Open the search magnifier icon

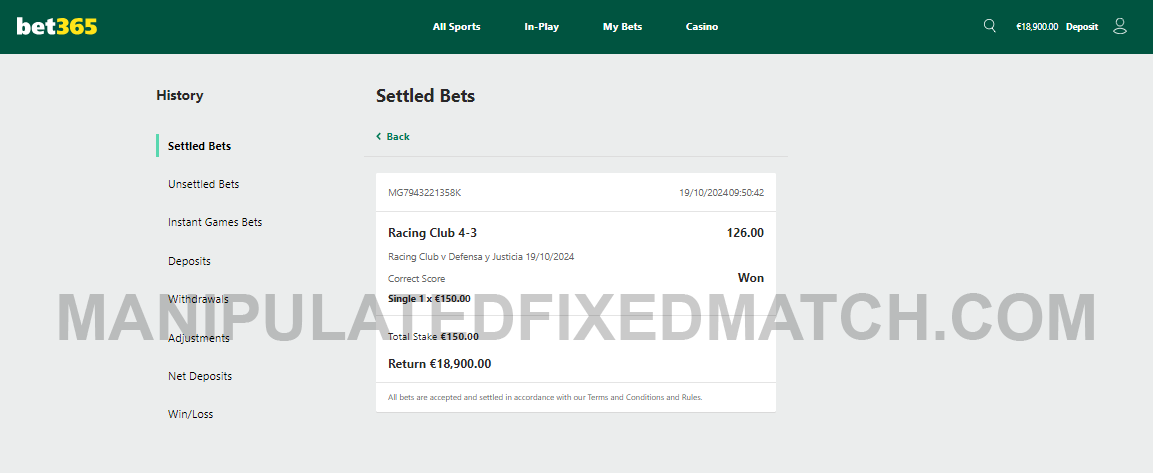pos(990,26)
